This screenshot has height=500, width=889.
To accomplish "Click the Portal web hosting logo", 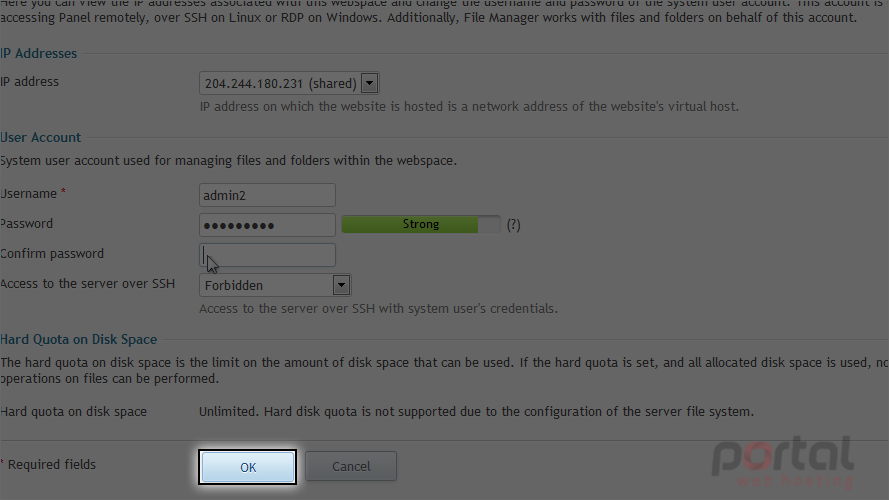I will click(784, 461).
